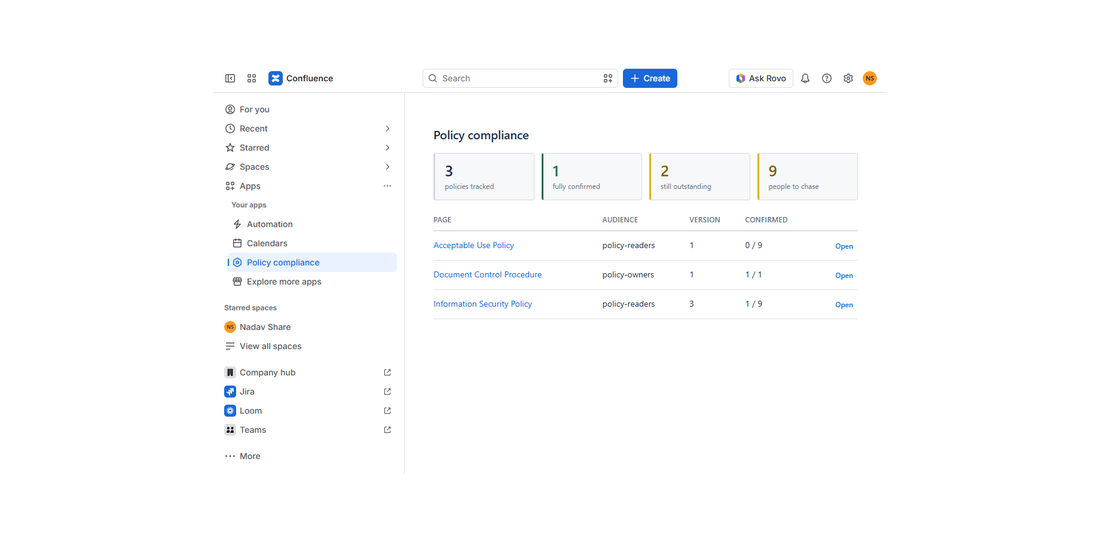This screenshot has height=538, width=1100.
Task: Expand the Recent chevron
Action: pos(387,128)
